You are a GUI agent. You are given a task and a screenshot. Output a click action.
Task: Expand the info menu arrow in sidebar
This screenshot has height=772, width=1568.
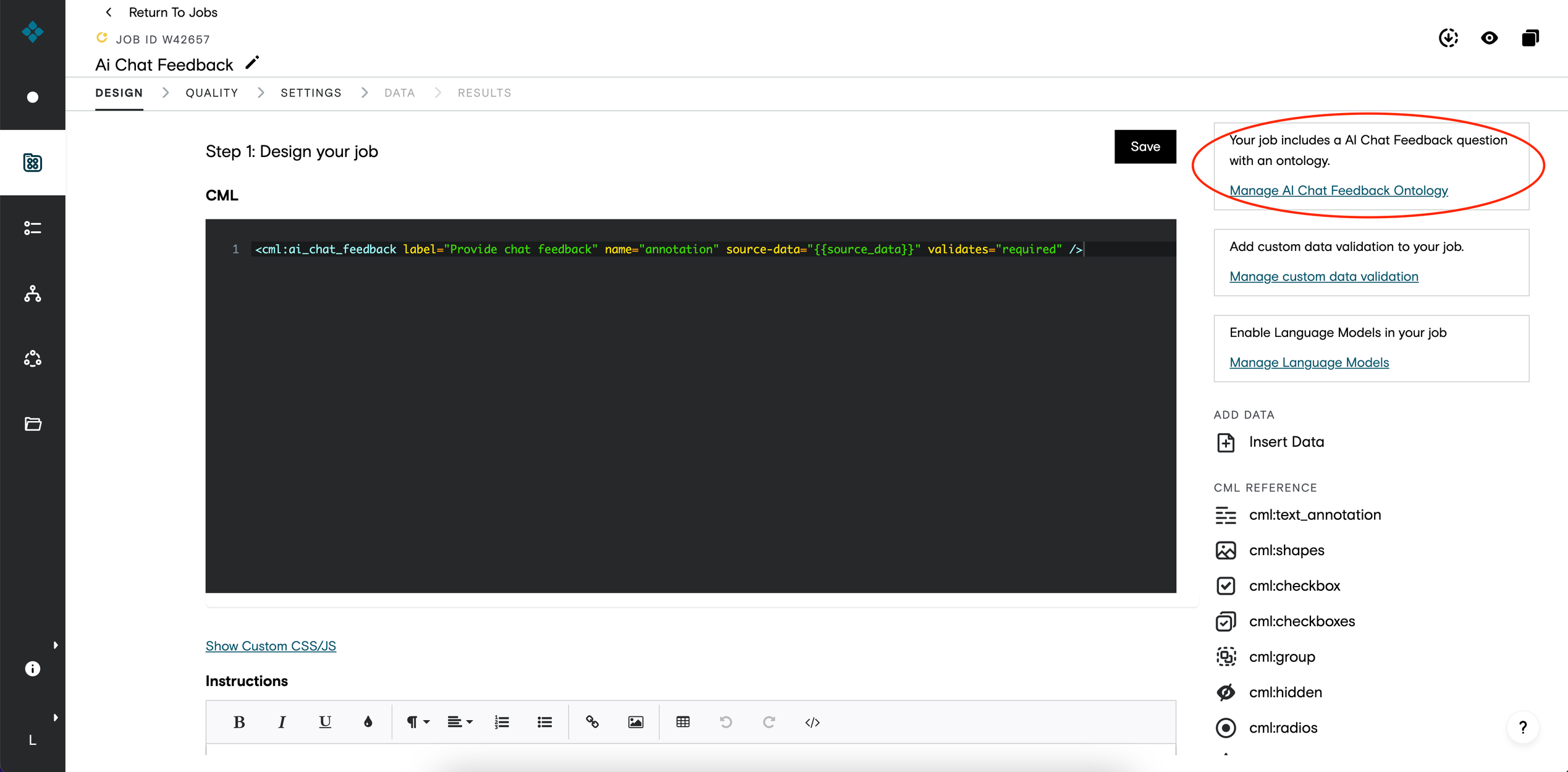(x=56, y=645)
